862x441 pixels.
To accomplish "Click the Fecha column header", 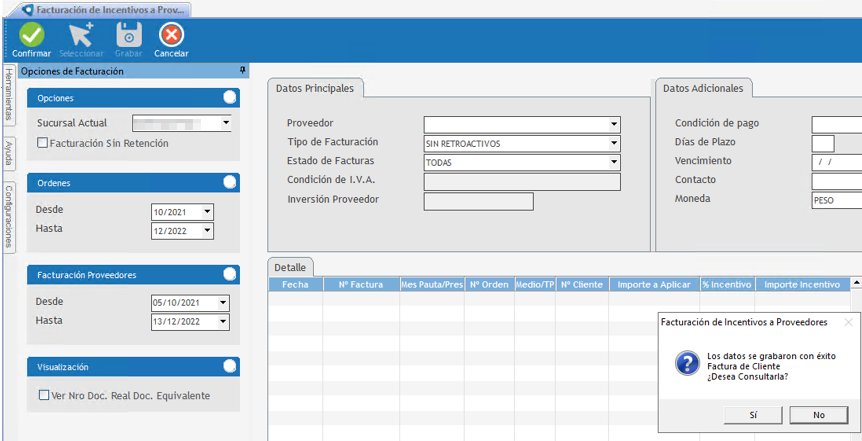I will click(295, 284).
